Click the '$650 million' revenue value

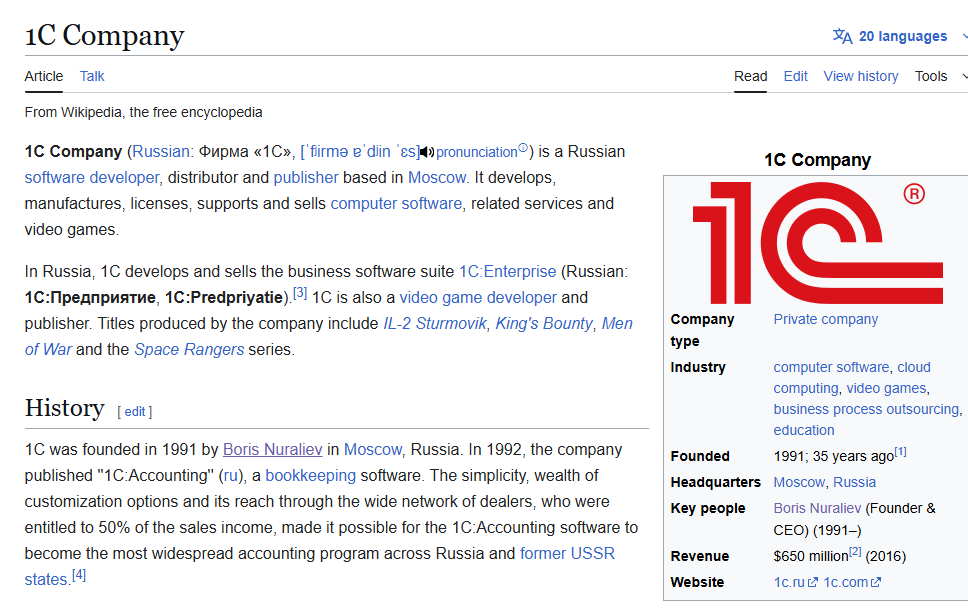tap(811, 556)
